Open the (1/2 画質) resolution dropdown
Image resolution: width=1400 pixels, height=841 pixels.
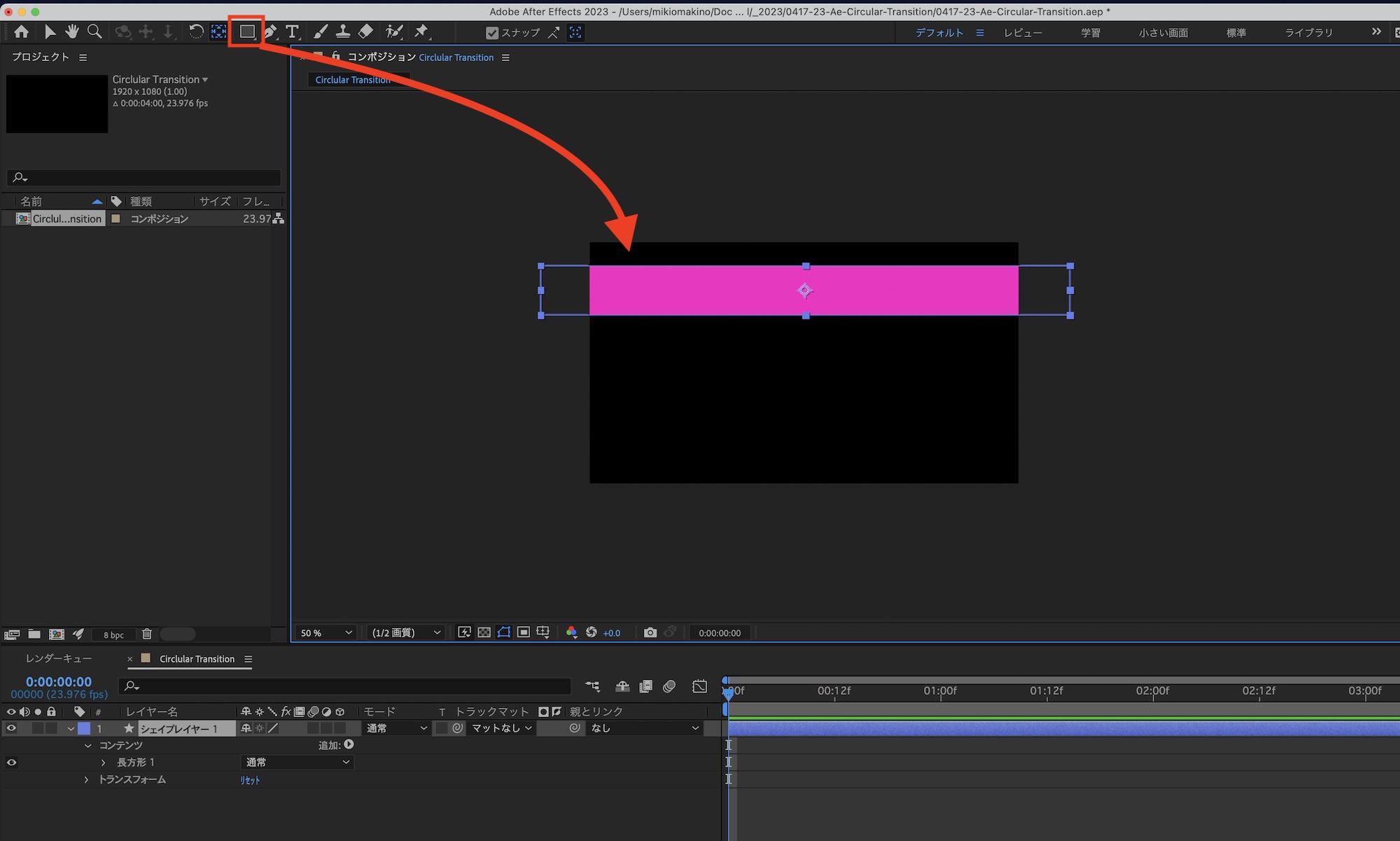click(x=406, y=632)
